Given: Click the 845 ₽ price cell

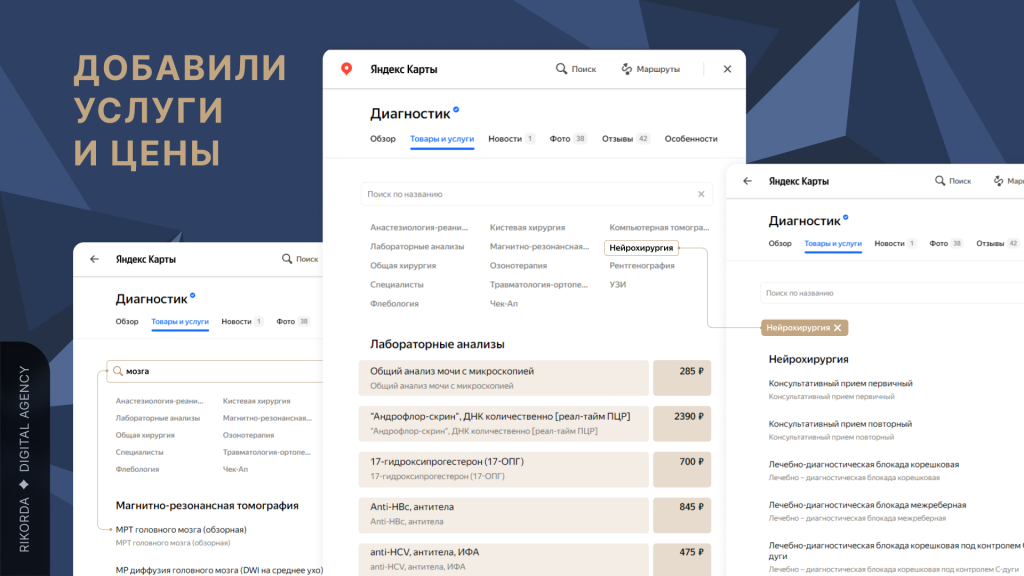Looking at the screenshot, I should coord(682,515).
